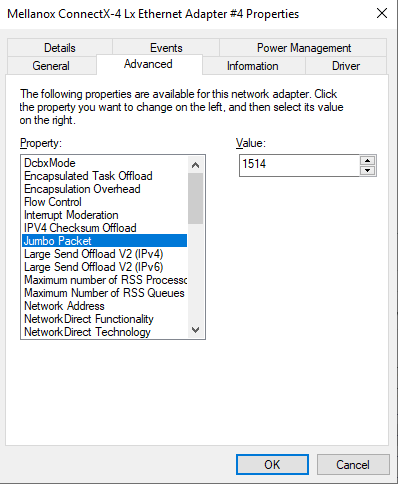Image resolution: width=398 pixels, height=484 pixels.
Task: Switch to the General tab
Action: pos(51,66)
